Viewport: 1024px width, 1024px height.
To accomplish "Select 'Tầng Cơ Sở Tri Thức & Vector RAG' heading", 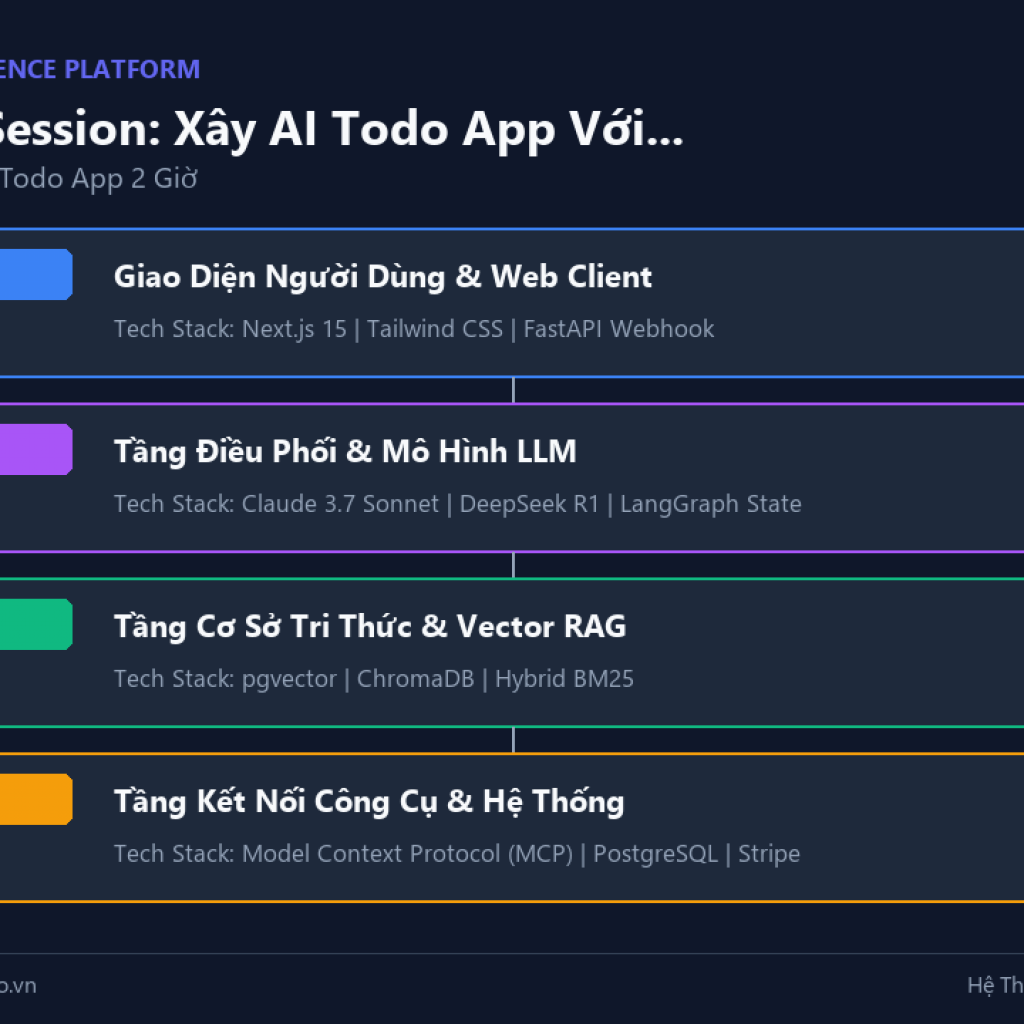I will [x=370, y=626].
